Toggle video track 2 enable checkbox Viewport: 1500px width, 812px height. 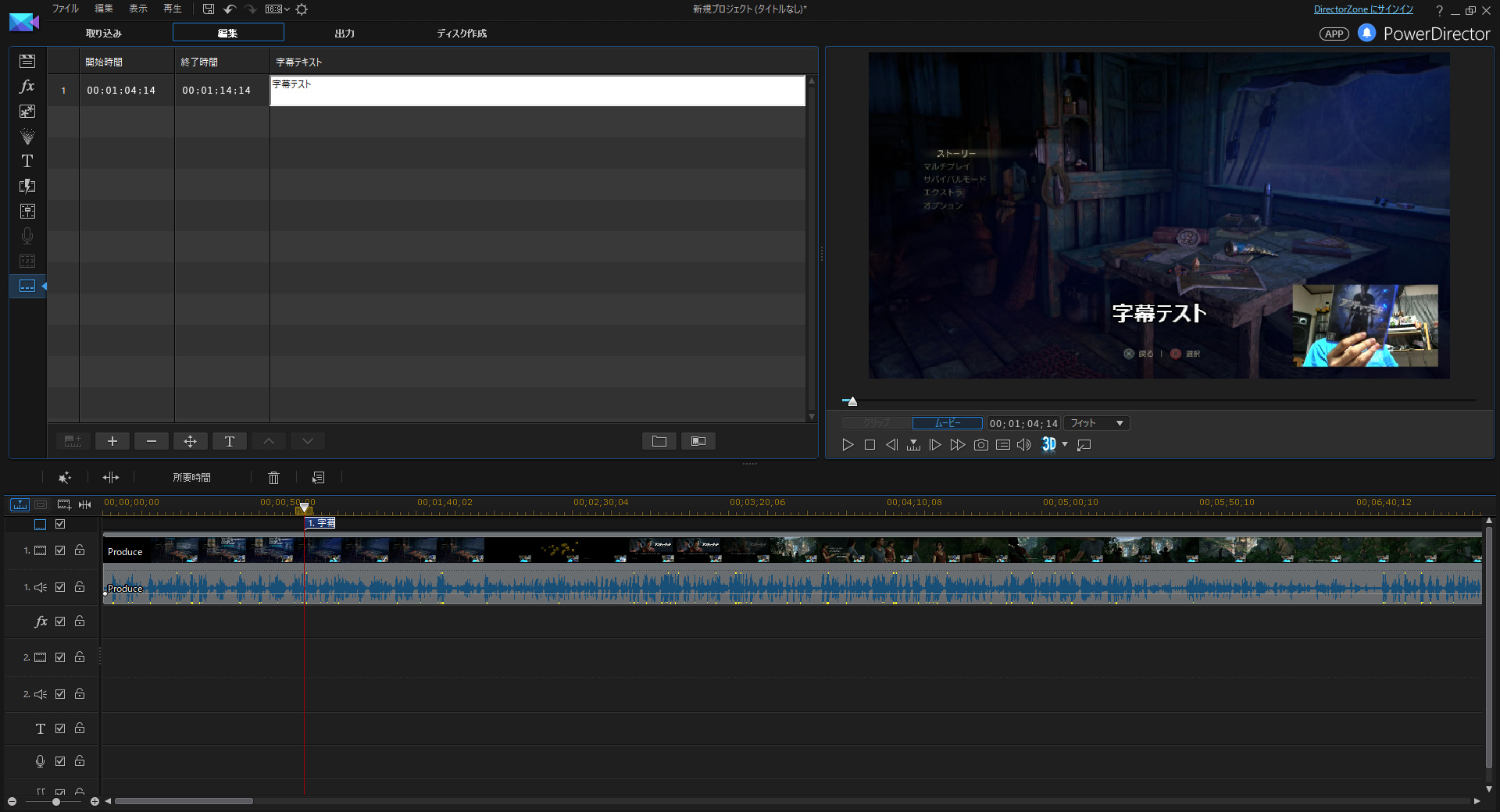click(x=60, y=657)
